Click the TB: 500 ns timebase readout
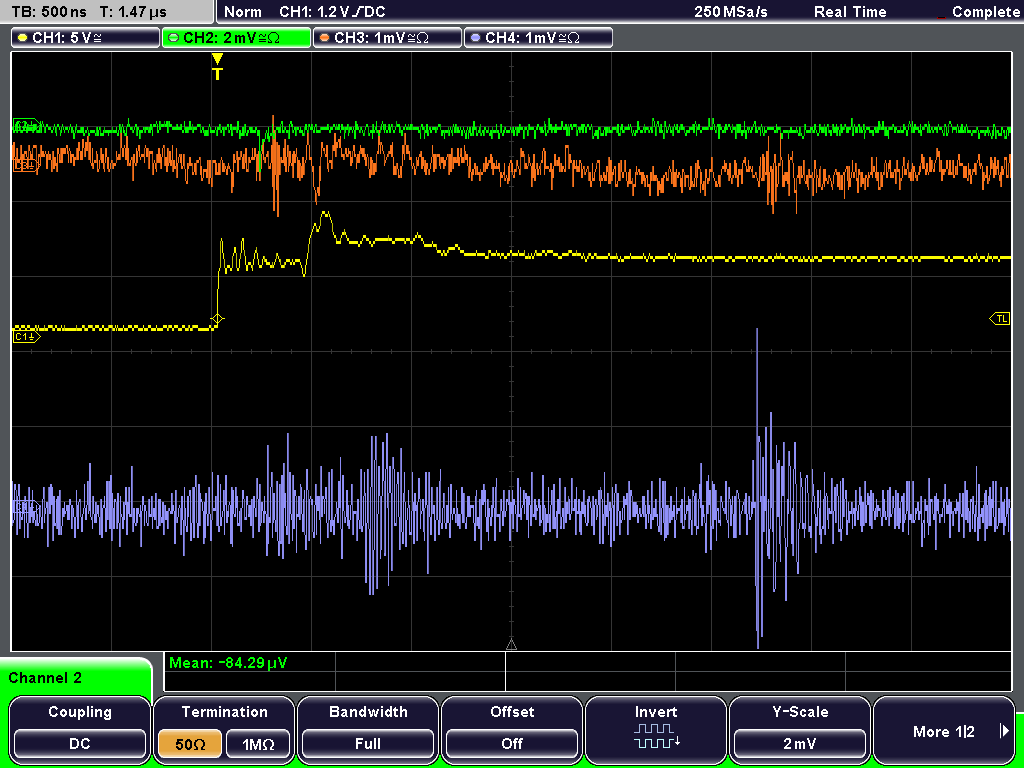The image size is (1024, 768). 50,12
